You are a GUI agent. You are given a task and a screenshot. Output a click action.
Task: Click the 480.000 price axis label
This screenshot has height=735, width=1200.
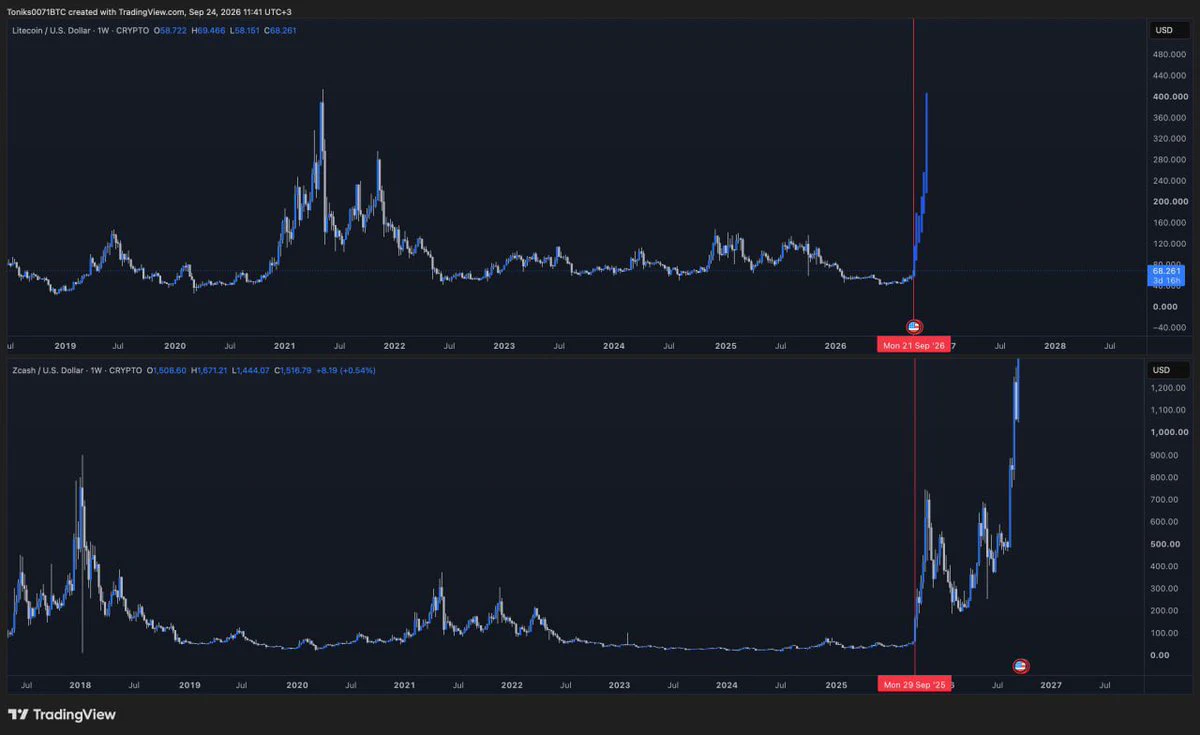[x=1168, y=55]
